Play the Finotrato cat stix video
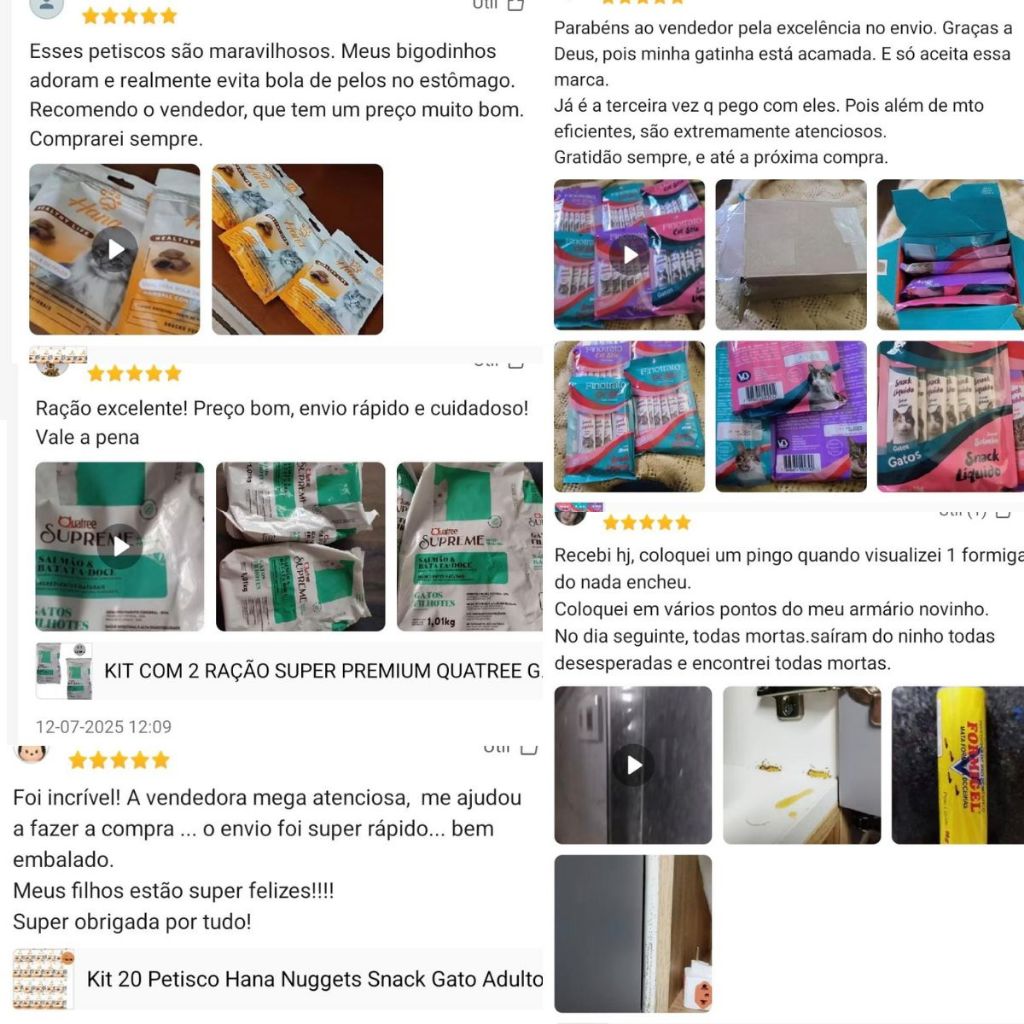1024x1024 pixels. 630,255
